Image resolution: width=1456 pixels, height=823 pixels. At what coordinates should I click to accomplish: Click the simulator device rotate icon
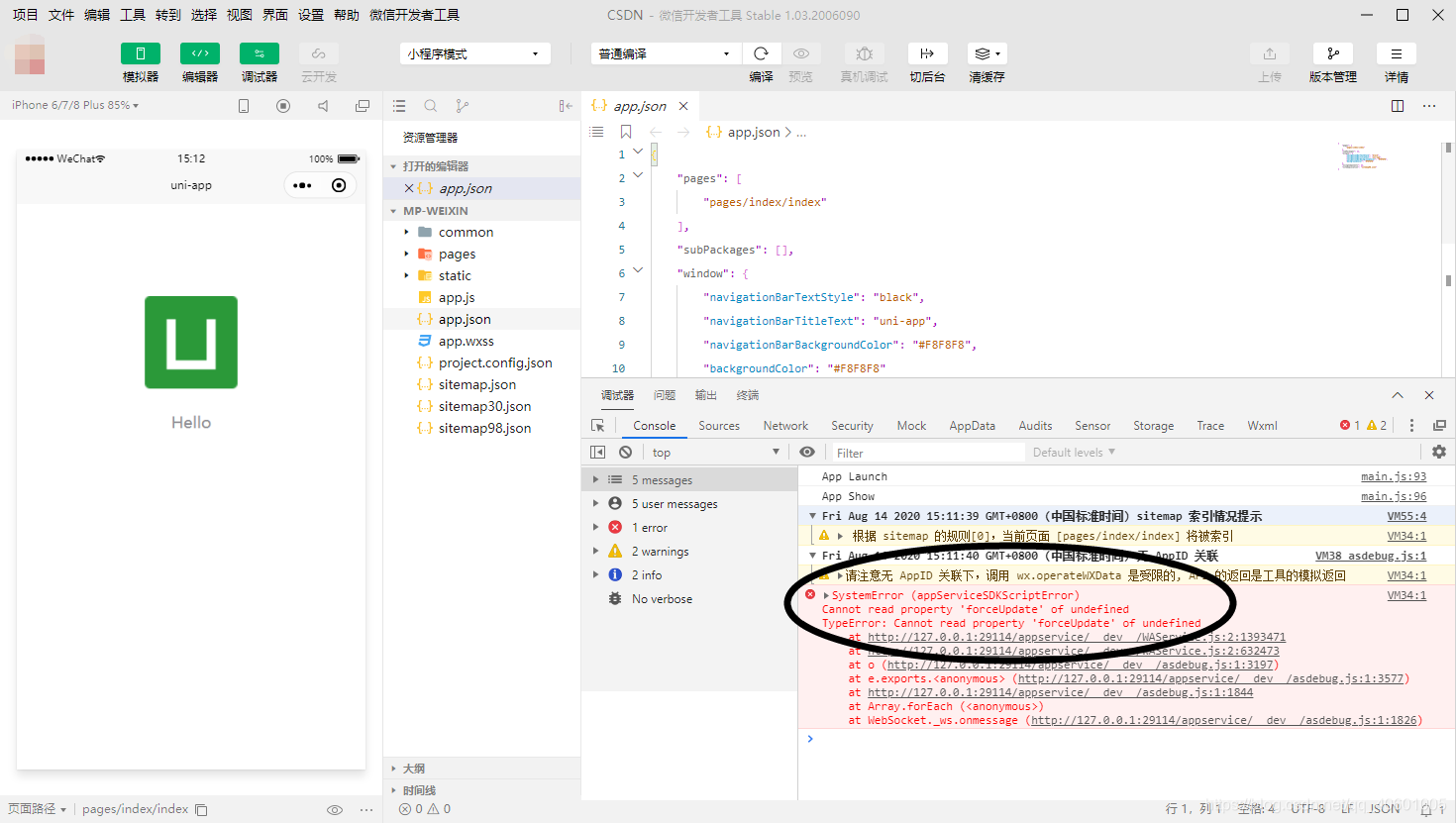[244, 106]
